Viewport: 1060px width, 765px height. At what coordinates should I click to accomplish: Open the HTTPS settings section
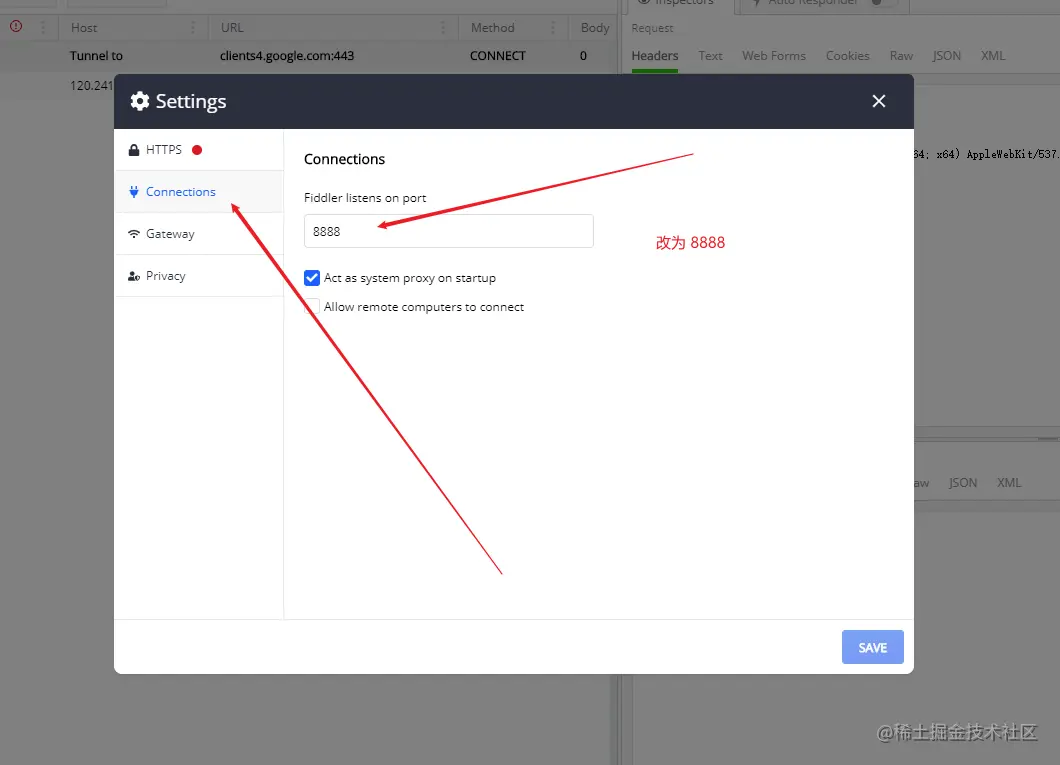tap(199, 150)
